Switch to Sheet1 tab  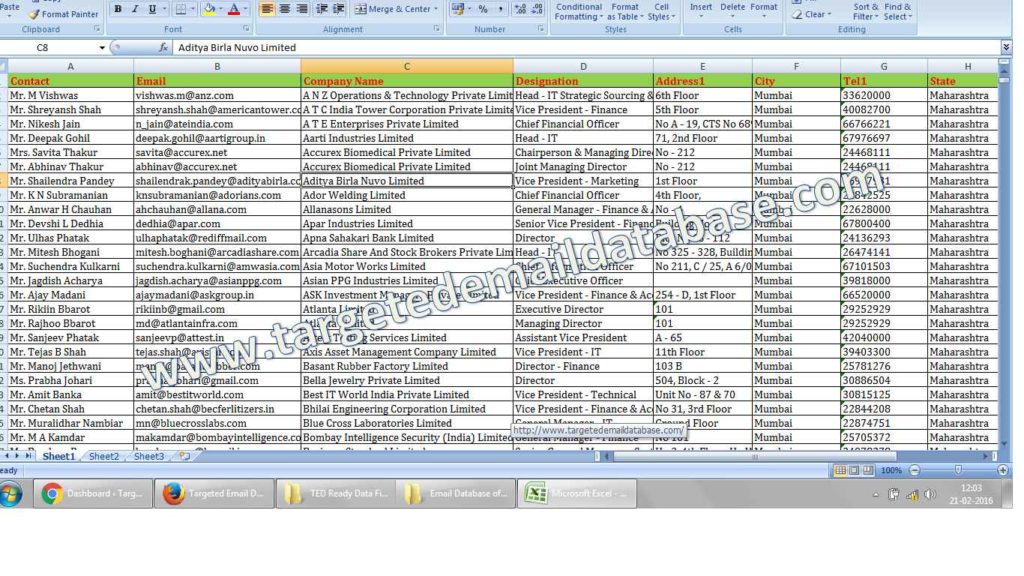(59, 456)
